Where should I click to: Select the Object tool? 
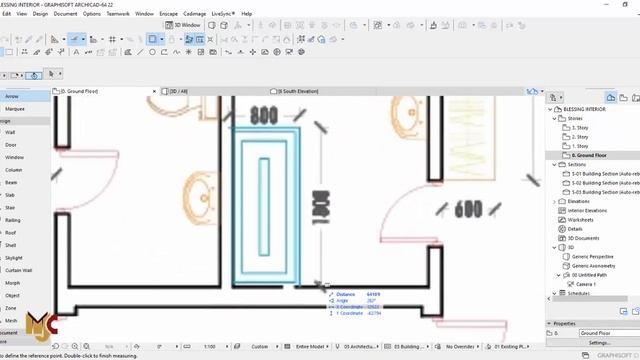click(x=12, y=296)
